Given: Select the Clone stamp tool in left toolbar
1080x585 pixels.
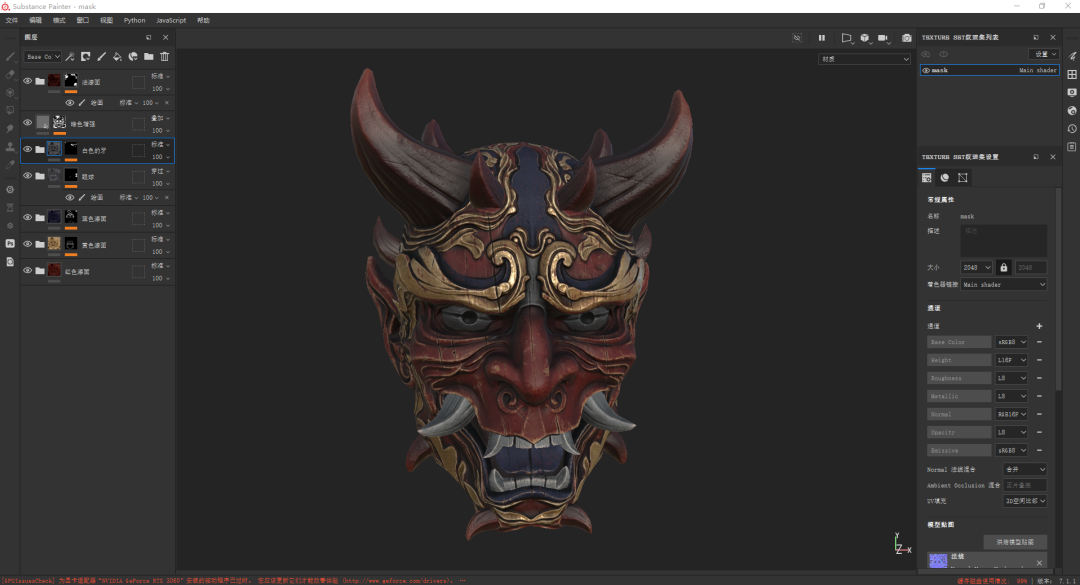Looking at the screenshot, I should click(x=10, y=146).
